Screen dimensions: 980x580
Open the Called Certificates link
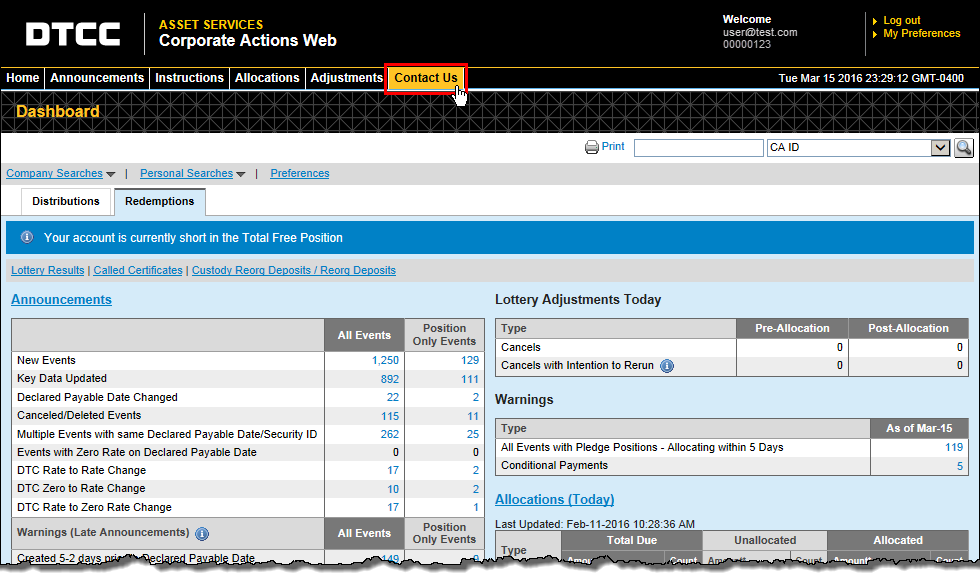138,271
